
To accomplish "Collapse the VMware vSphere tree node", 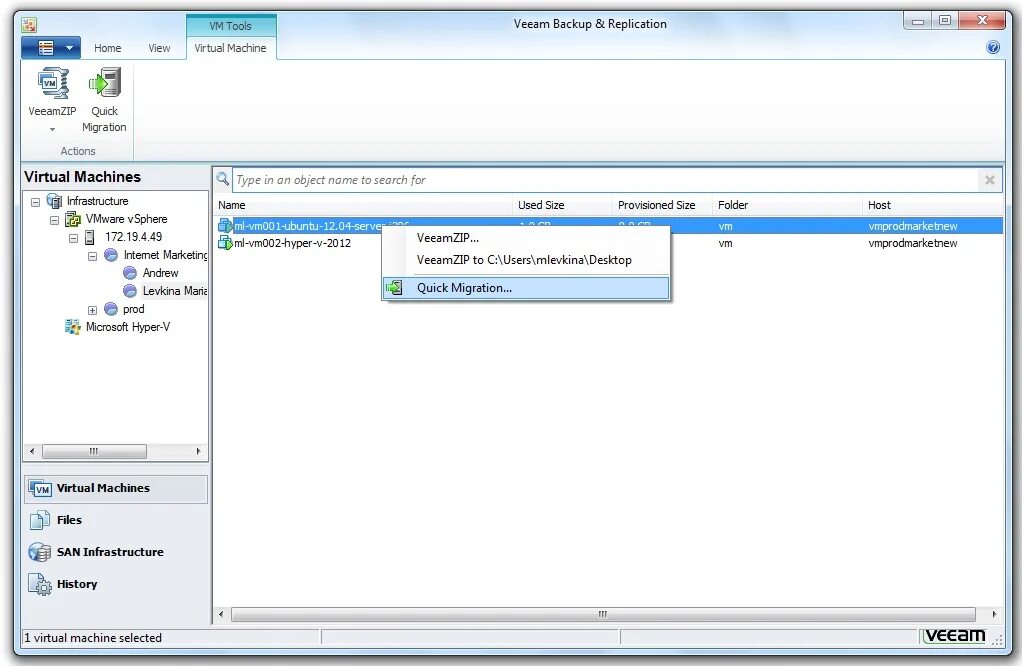I will [55, 220].
